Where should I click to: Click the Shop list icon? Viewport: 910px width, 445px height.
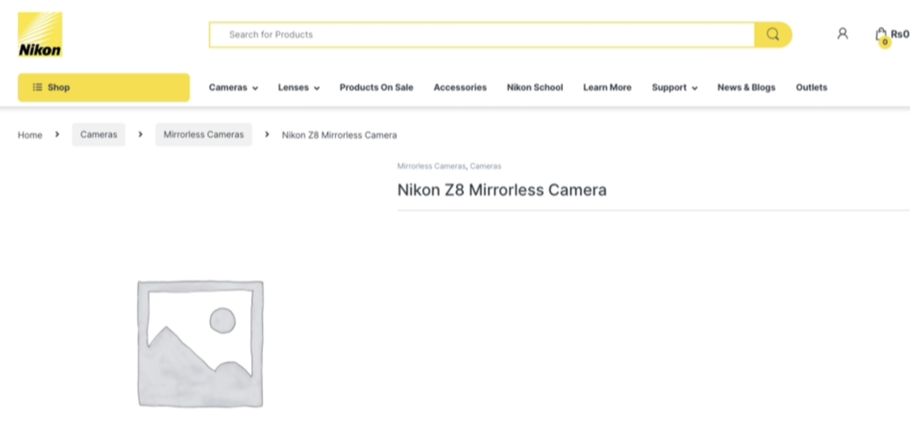37,87
